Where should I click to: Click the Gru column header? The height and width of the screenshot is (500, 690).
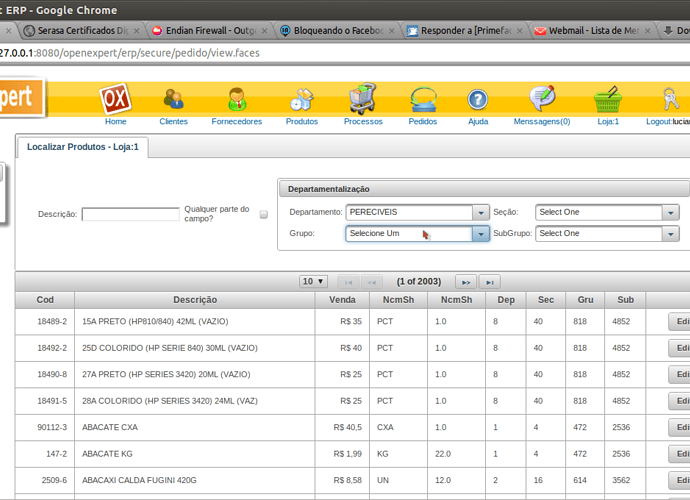point(585,300)
